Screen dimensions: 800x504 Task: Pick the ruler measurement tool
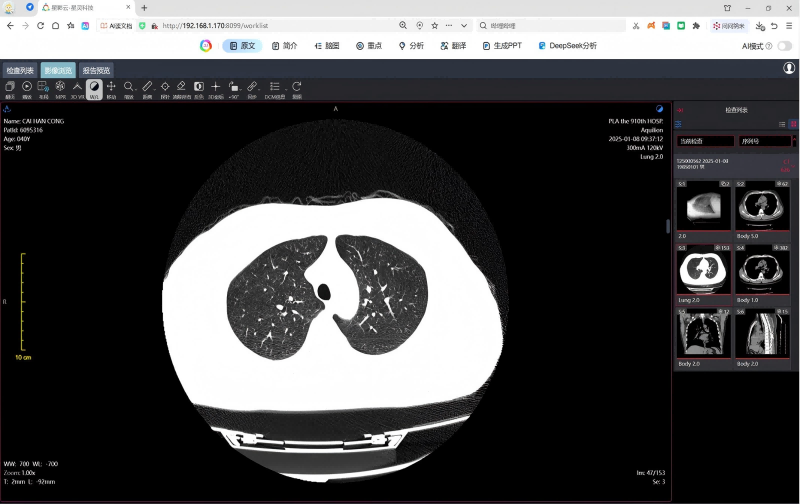(147, 90)
